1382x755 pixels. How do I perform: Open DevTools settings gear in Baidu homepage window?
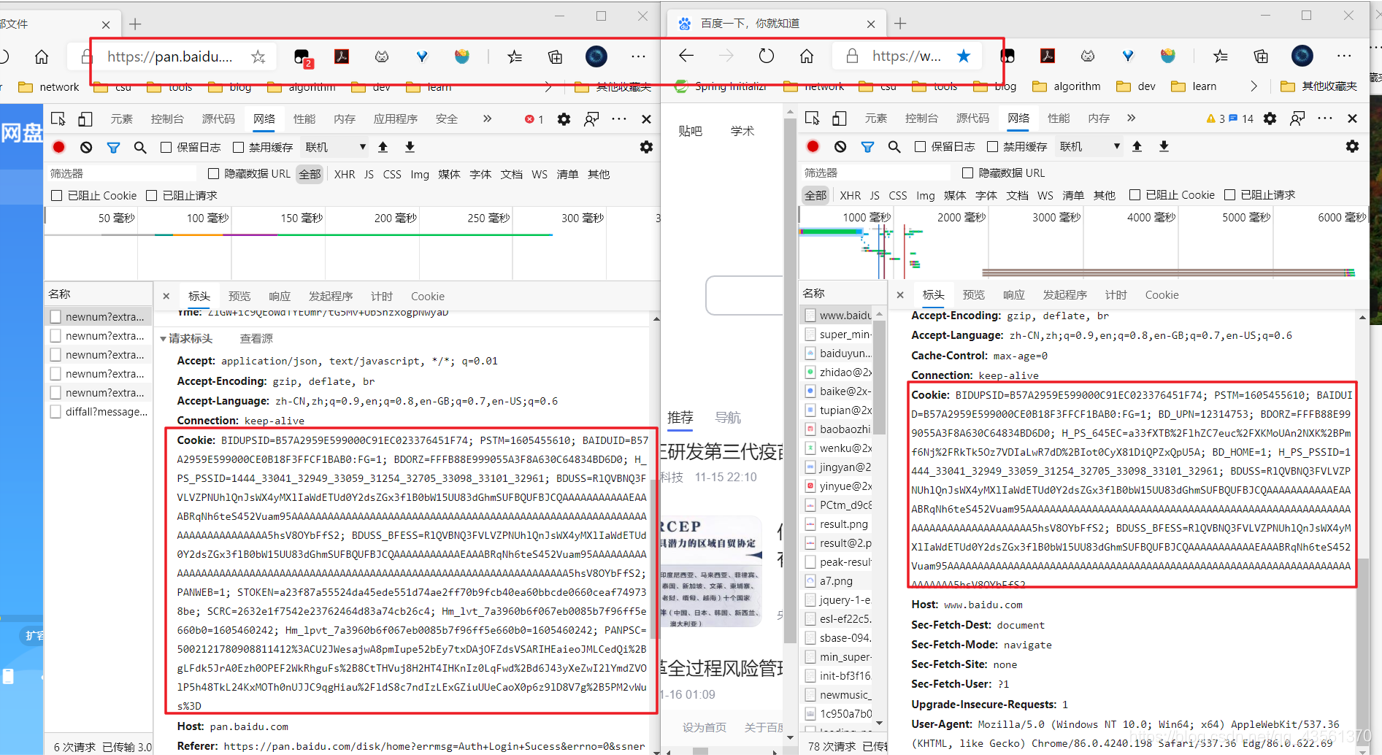click(1270, 118)
